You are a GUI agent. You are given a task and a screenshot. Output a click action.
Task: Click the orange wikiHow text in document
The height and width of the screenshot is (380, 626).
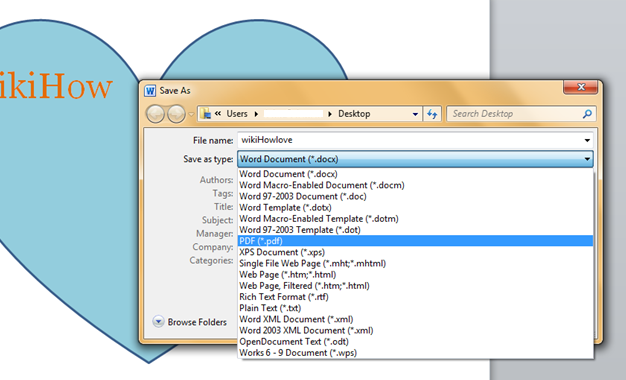pos(55,86)
